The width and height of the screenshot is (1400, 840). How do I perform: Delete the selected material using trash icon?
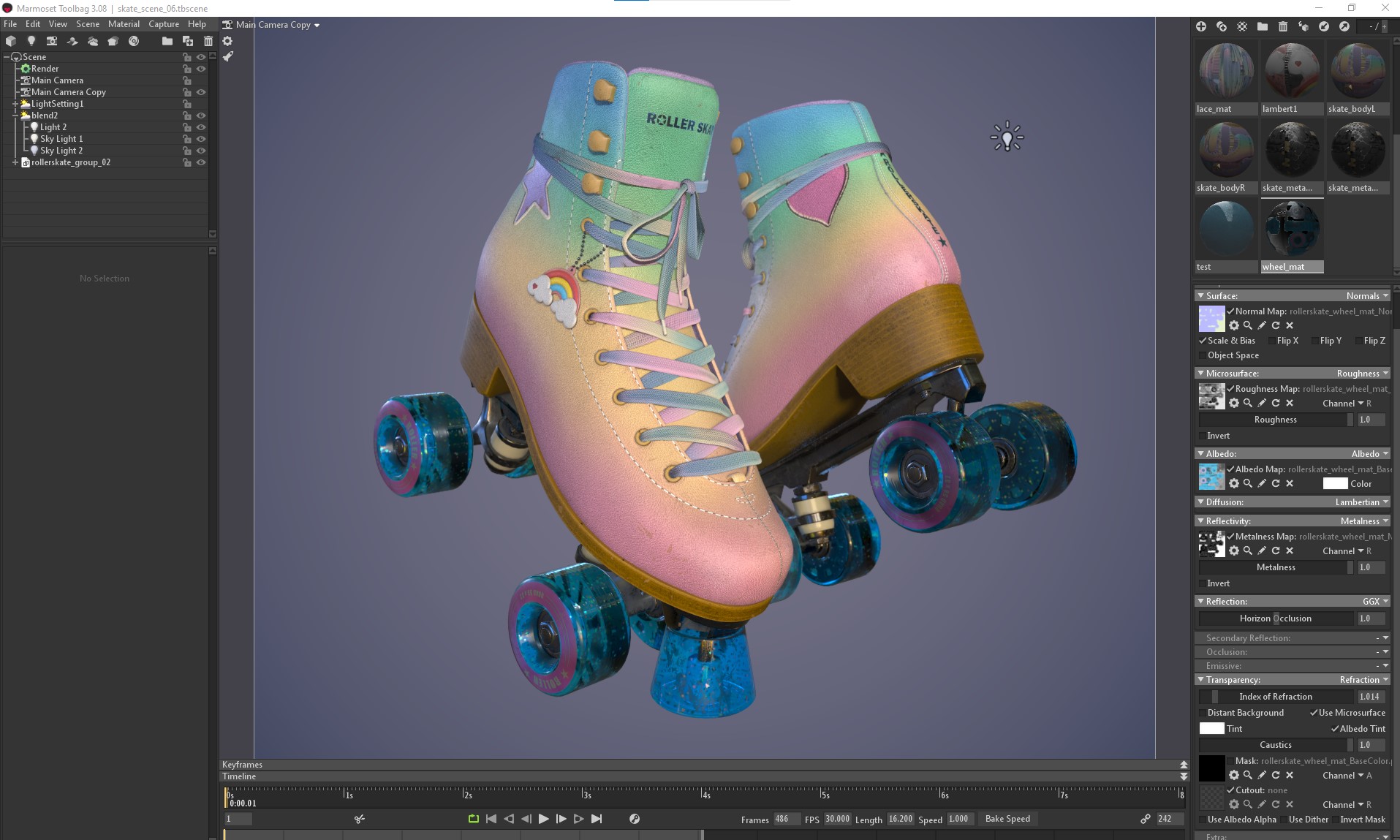pos(1282,26)
